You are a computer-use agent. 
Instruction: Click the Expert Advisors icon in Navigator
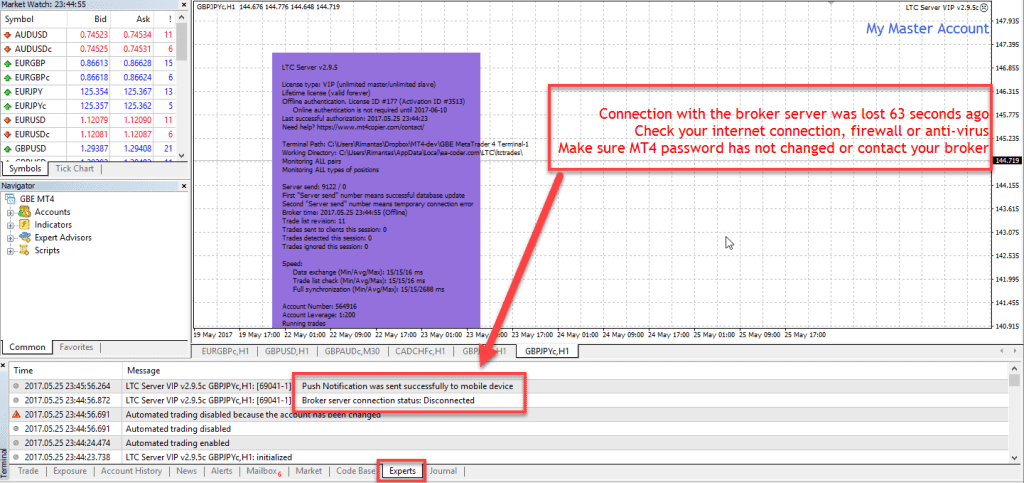25,238
